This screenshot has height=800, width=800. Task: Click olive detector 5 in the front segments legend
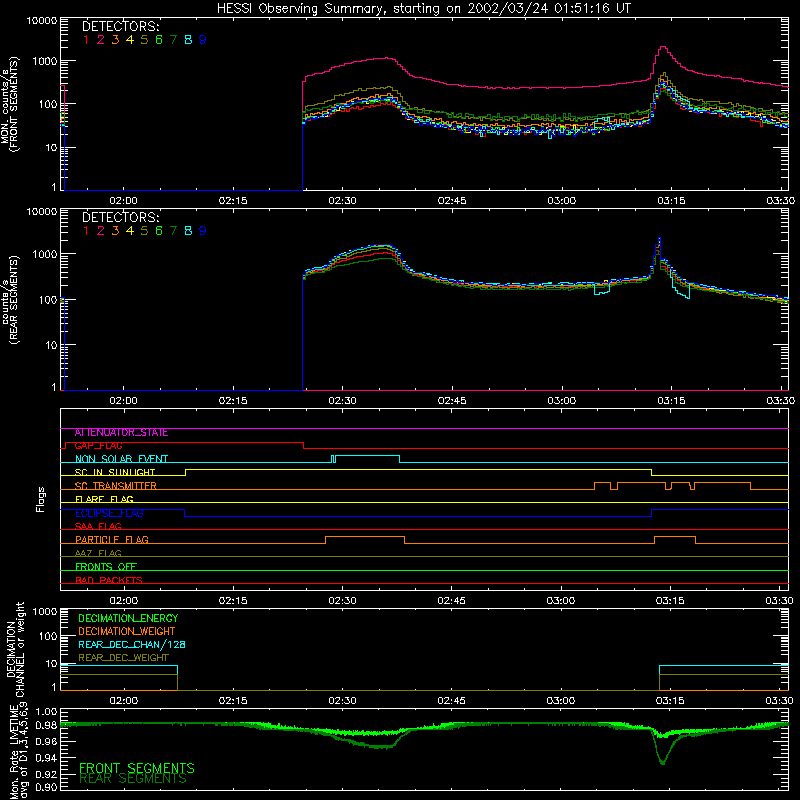(x=144, y=40)
